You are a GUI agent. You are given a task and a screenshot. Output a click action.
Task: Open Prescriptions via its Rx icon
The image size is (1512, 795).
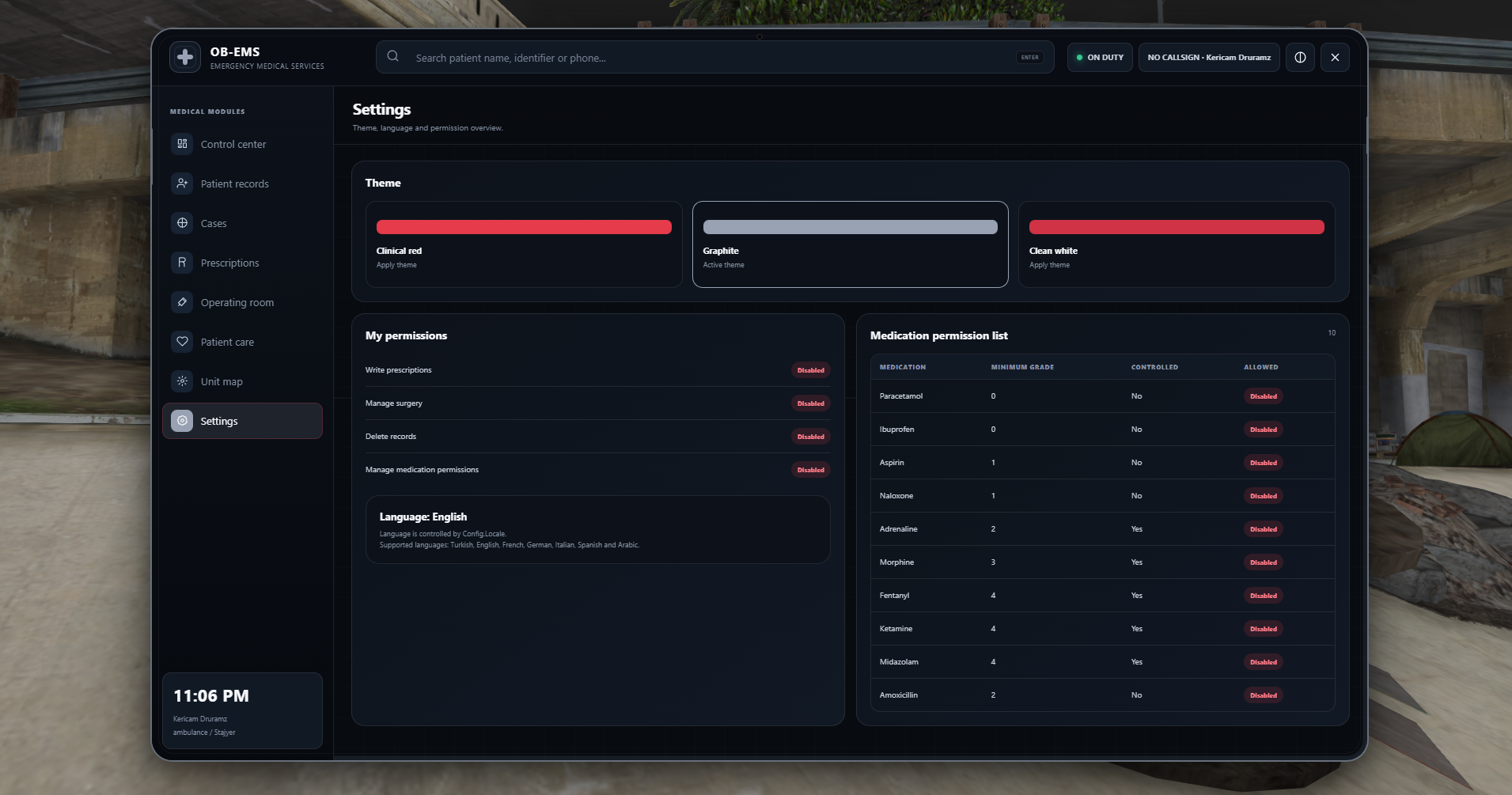click(x=182, y=263)
